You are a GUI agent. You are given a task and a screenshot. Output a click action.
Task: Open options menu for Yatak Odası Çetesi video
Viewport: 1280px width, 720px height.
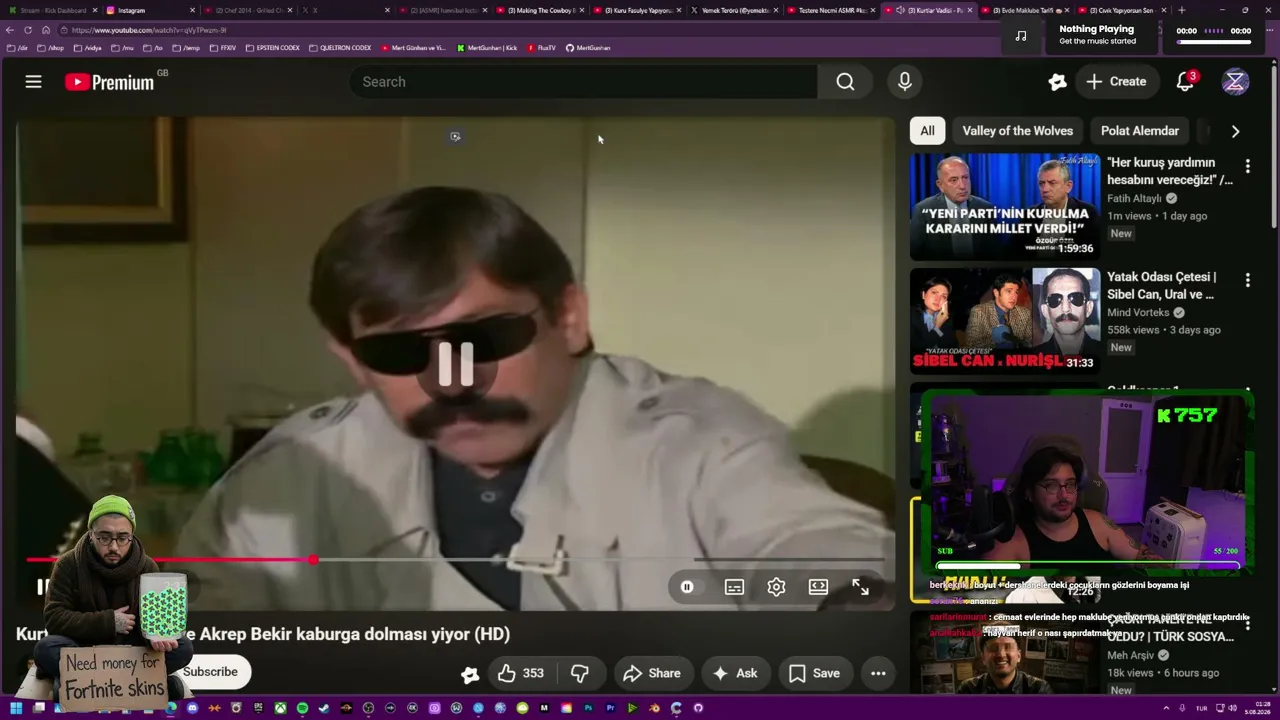[1247, 280]
